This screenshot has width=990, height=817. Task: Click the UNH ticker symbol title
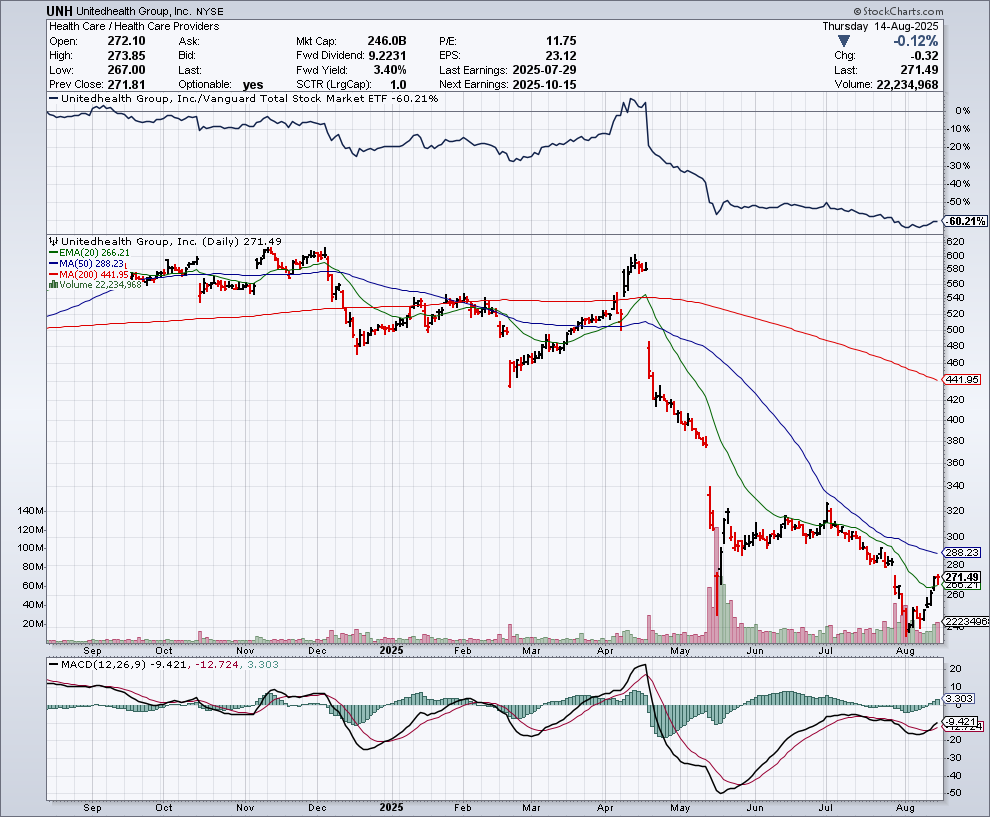pos(59,11)
